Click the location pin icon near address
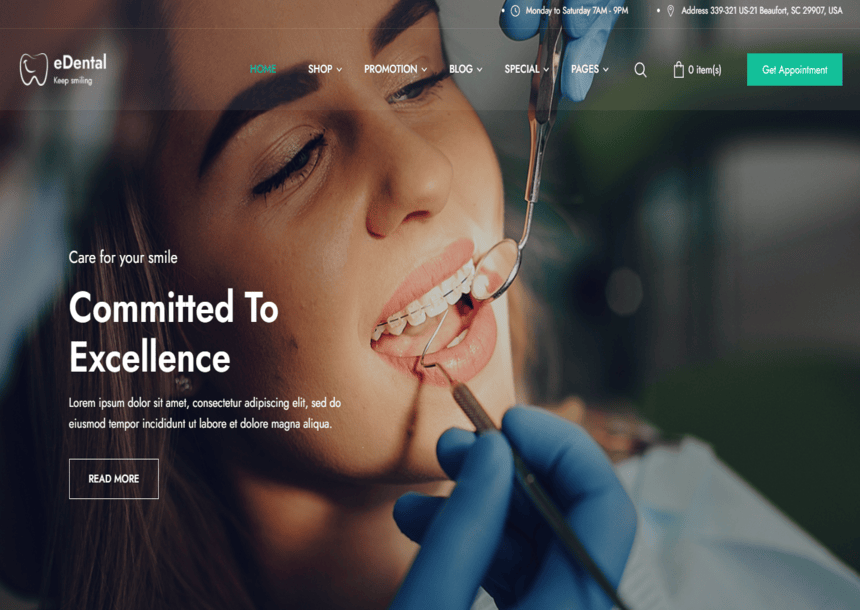860x610 pixels. point(670,10)
